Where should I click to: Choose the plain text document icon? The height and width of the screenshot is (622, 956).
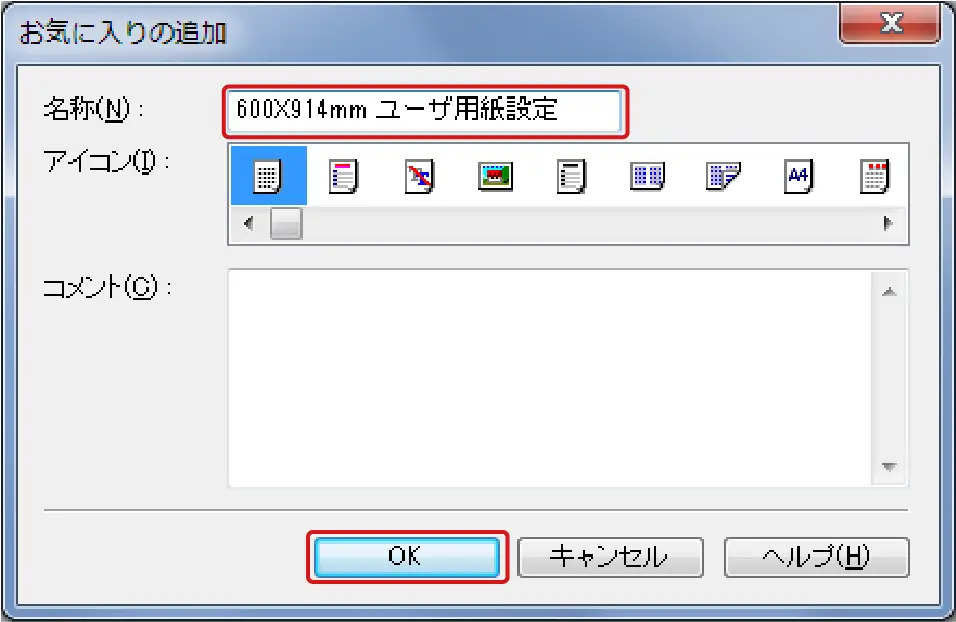571,176
